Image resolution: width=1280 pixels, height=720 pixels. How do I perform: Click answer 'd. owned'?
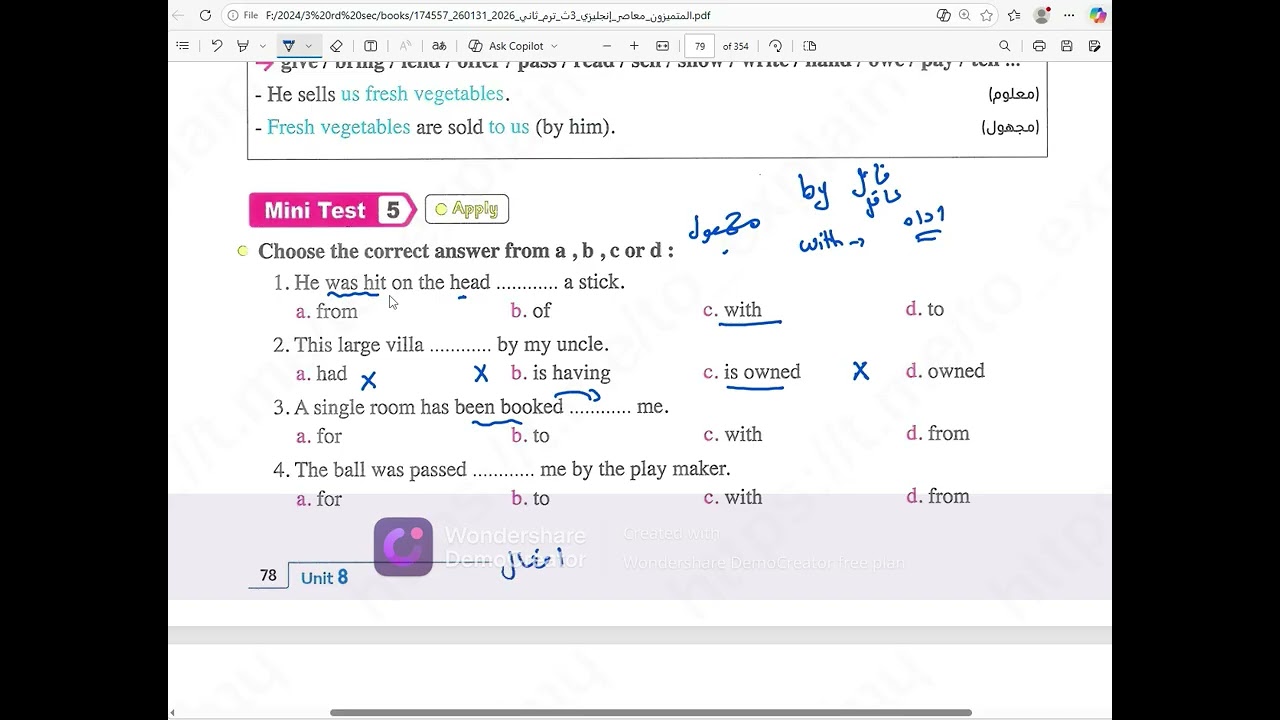pos(945,371)
